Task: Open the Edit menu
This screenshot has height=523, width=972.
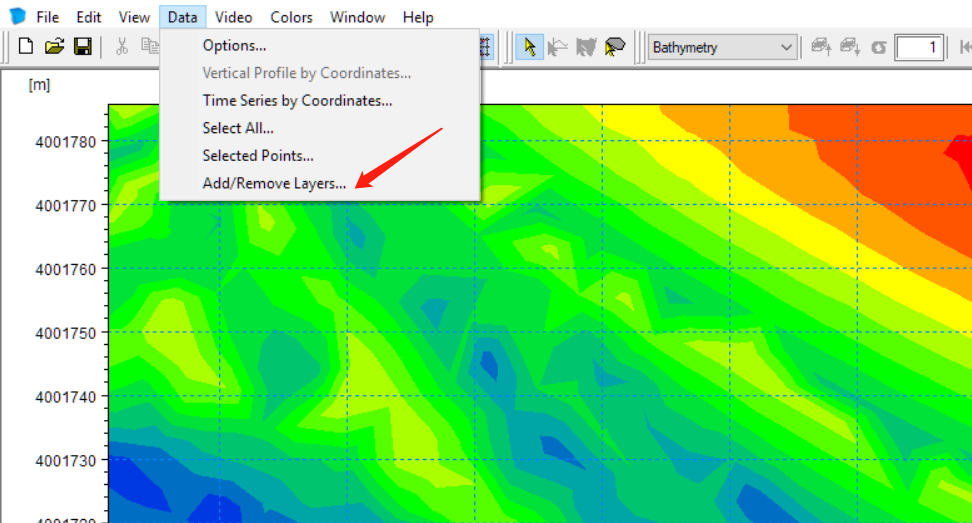Action: pos(89,17)
